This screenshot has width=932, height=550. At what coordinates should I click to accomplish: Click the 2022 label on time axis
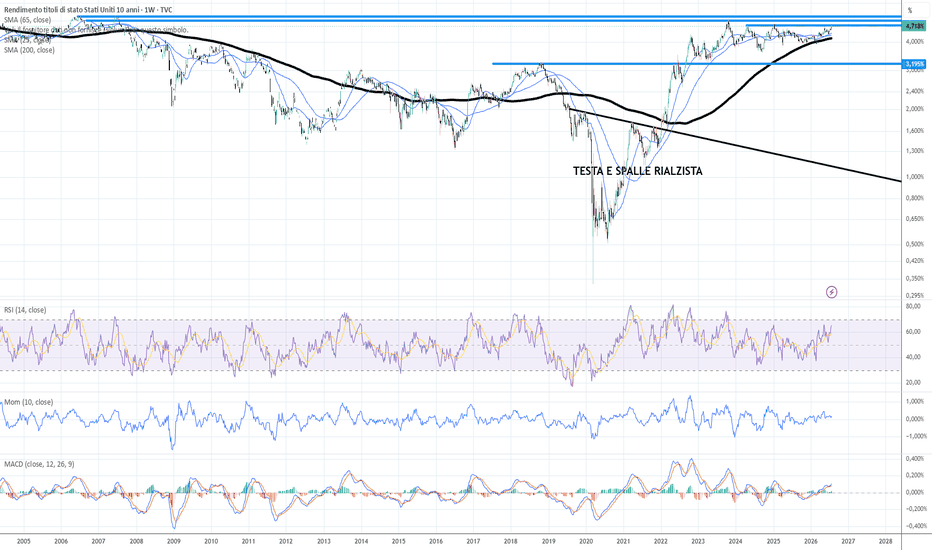660,541
